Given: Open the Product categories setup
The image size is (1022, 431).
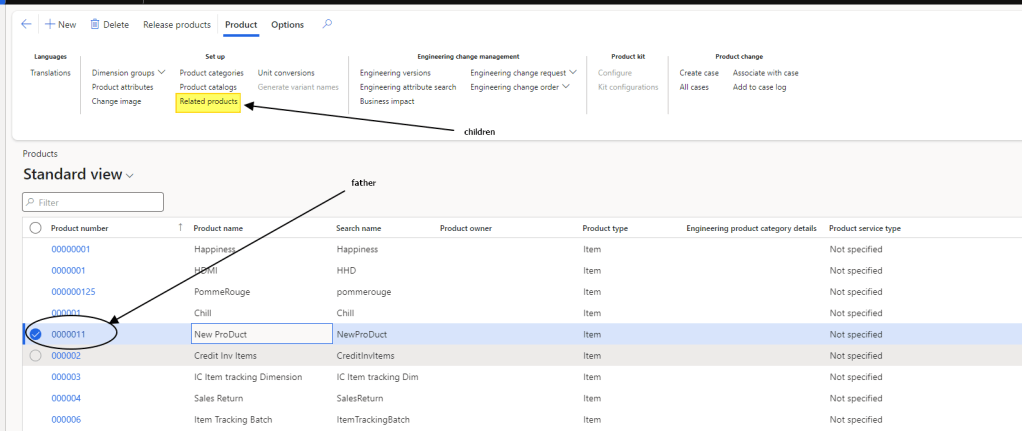Looking at the screenshot, I should point(211,73).
